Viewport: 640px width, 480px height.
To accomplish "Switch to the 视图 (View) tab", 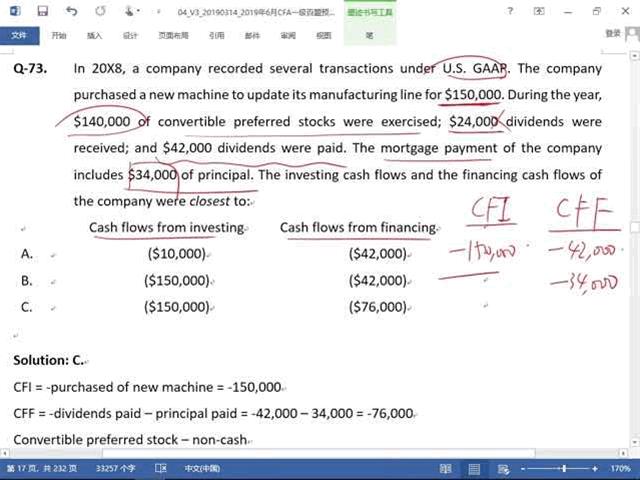I will (x=324, y=36).
